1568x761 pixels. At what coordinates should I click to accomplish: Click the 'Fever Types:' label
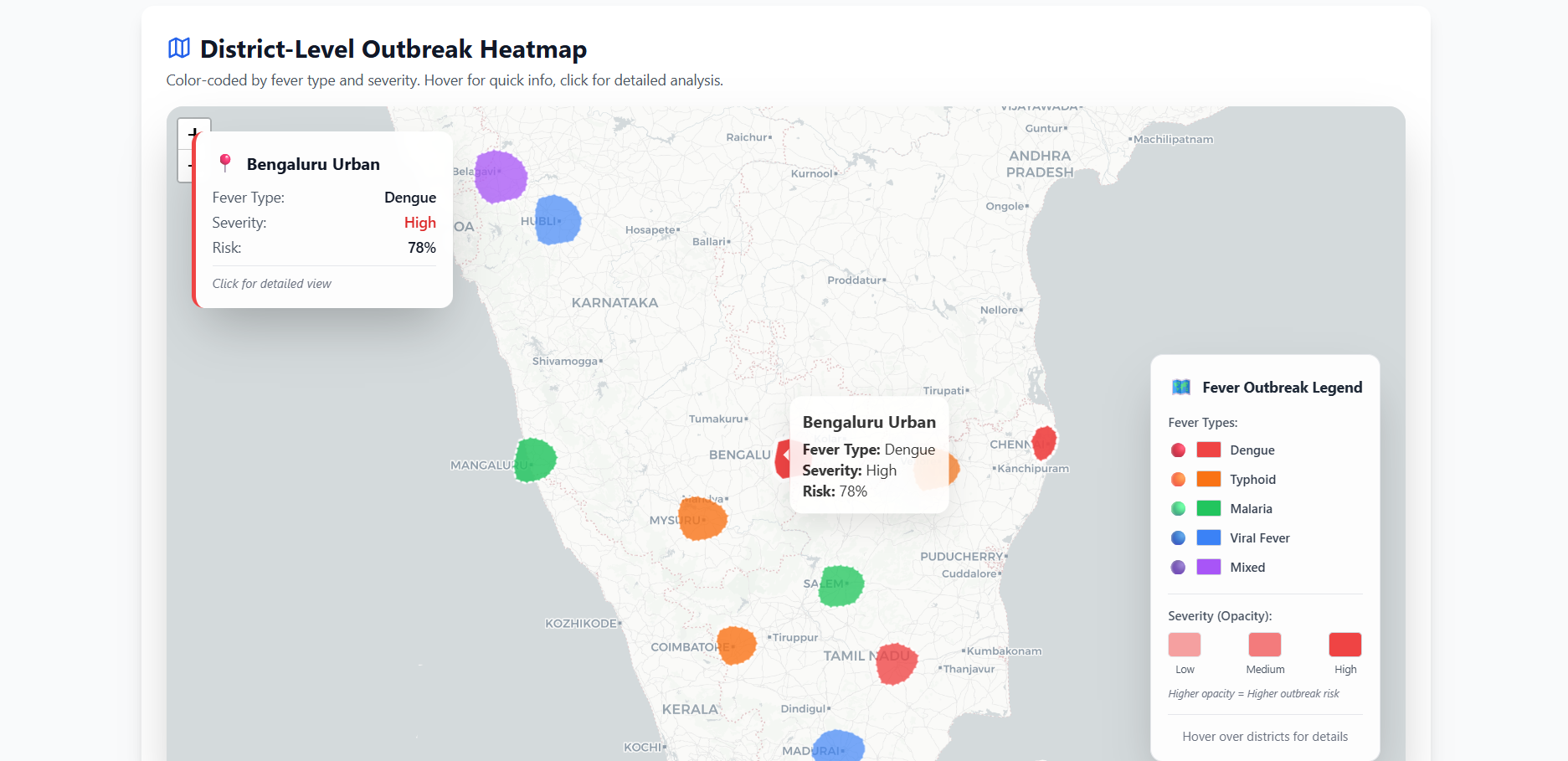1203,423
